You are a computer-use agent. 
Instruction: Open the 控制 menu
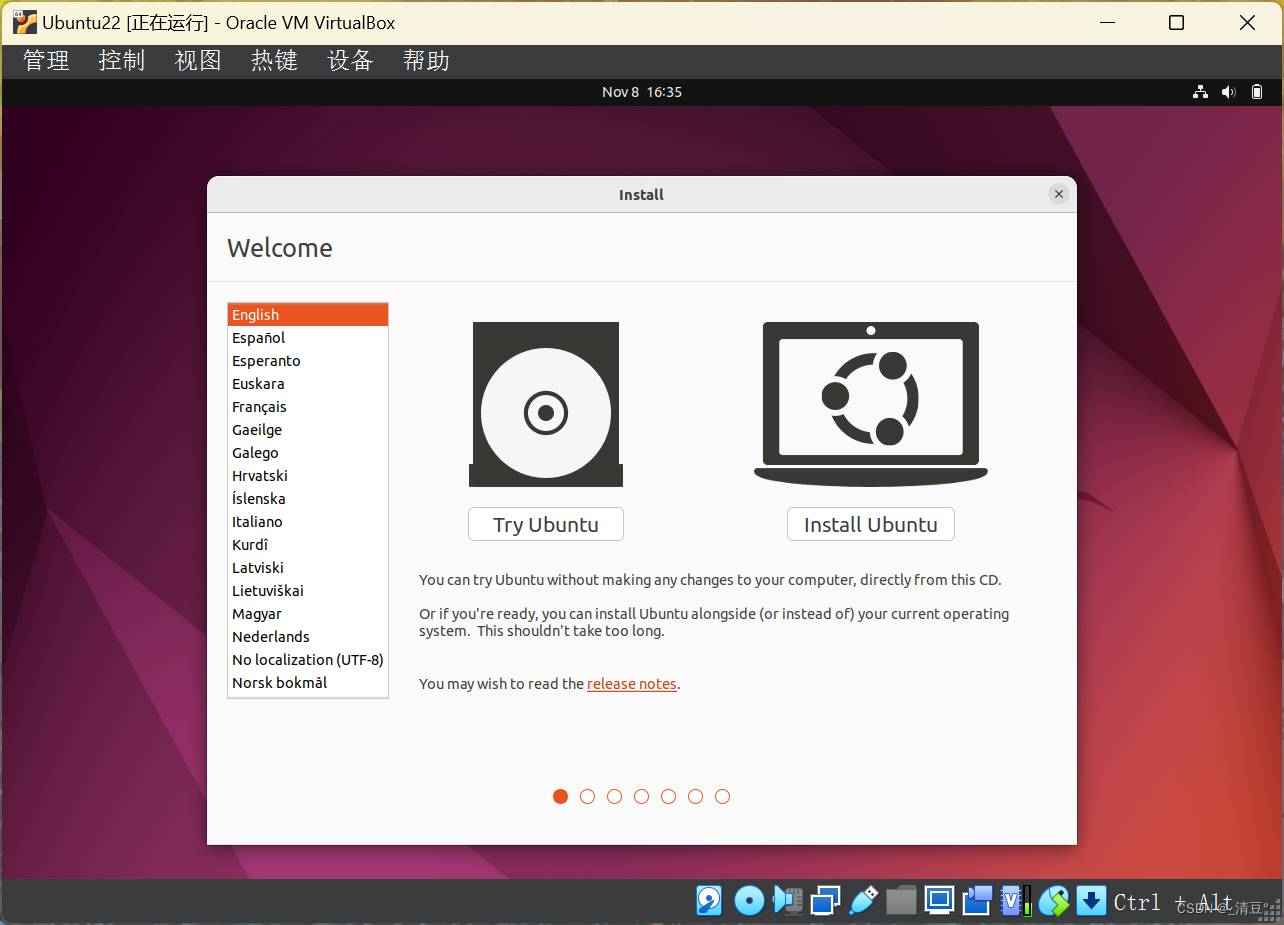tap(122, 61)
